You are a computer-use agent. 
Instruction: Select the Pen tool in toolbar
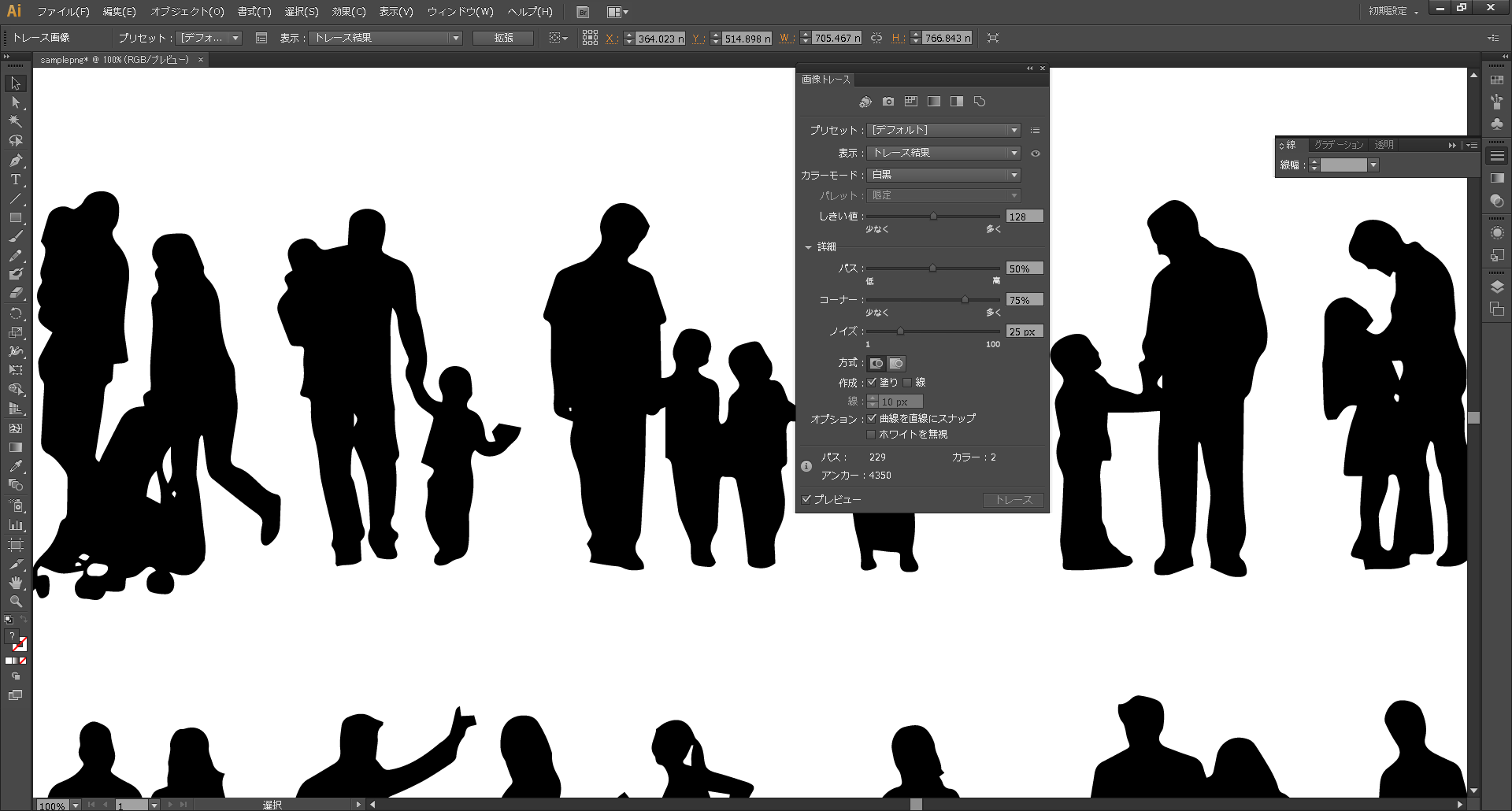(15, 161)
